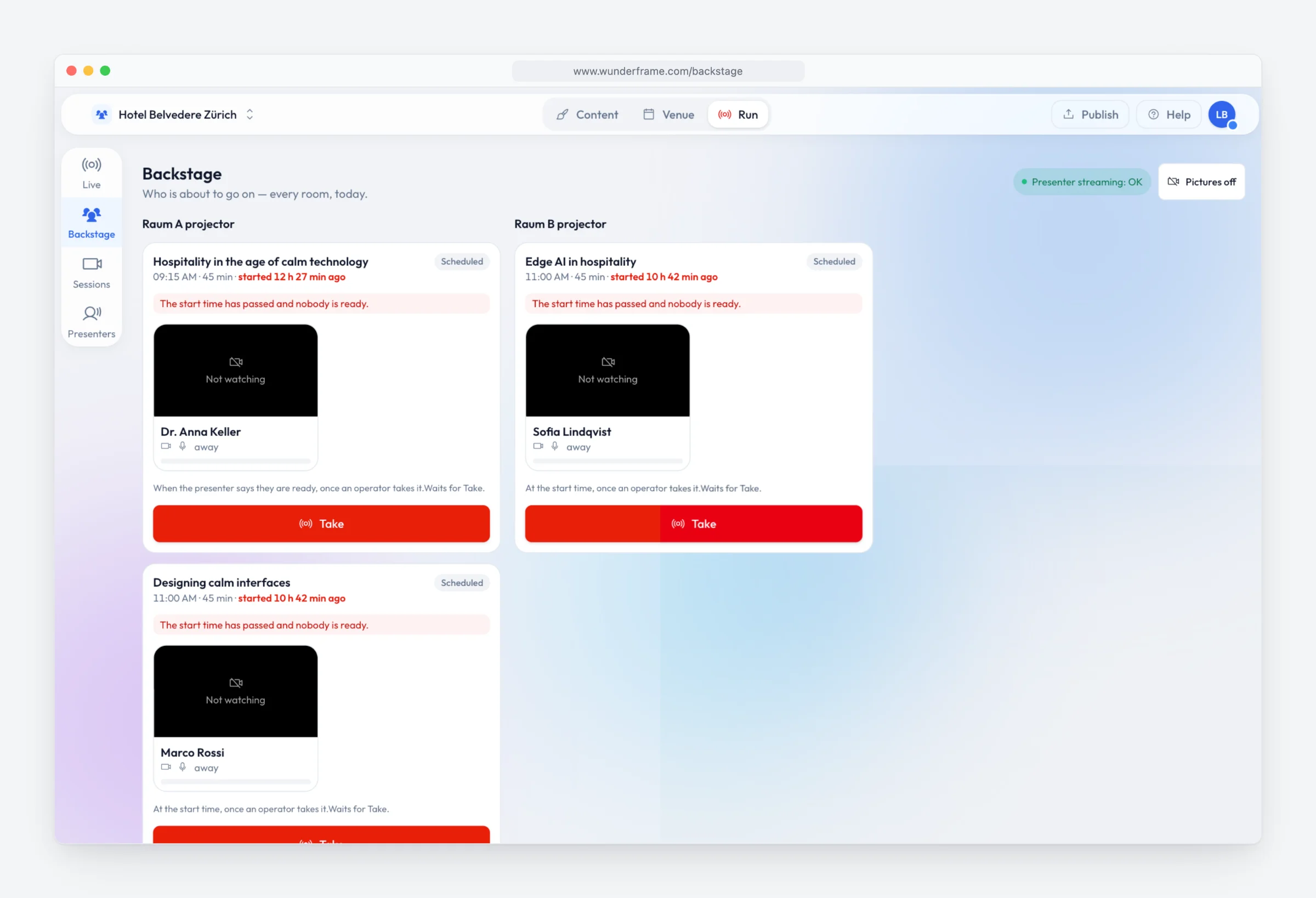Switch to the Content tab
Screen dimensions: 1316x898
[x=587, y=115]
